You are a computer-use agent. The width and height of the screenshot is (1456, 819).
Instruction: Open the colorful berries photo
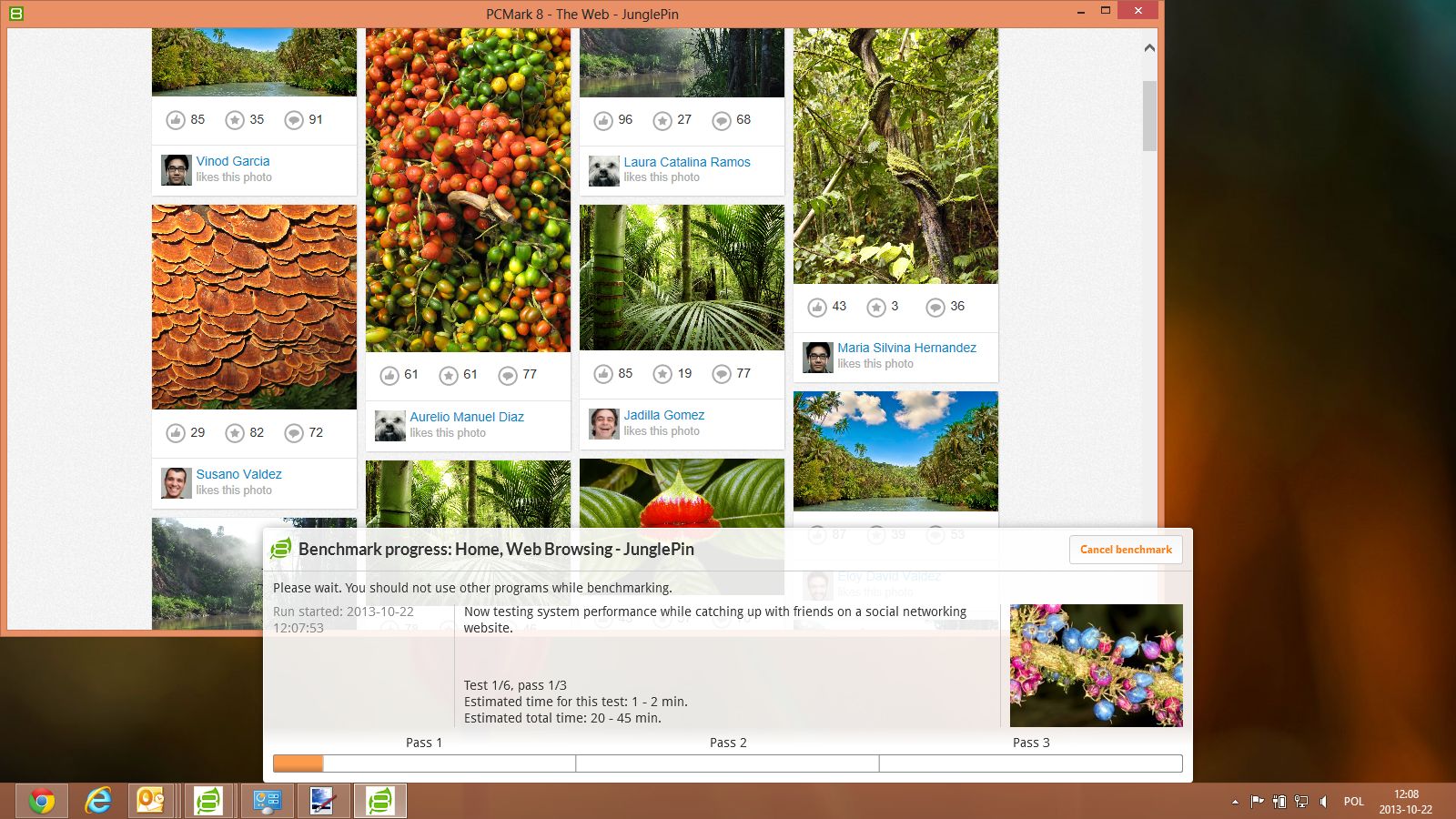pyautogui.click(x=468, y=190)
